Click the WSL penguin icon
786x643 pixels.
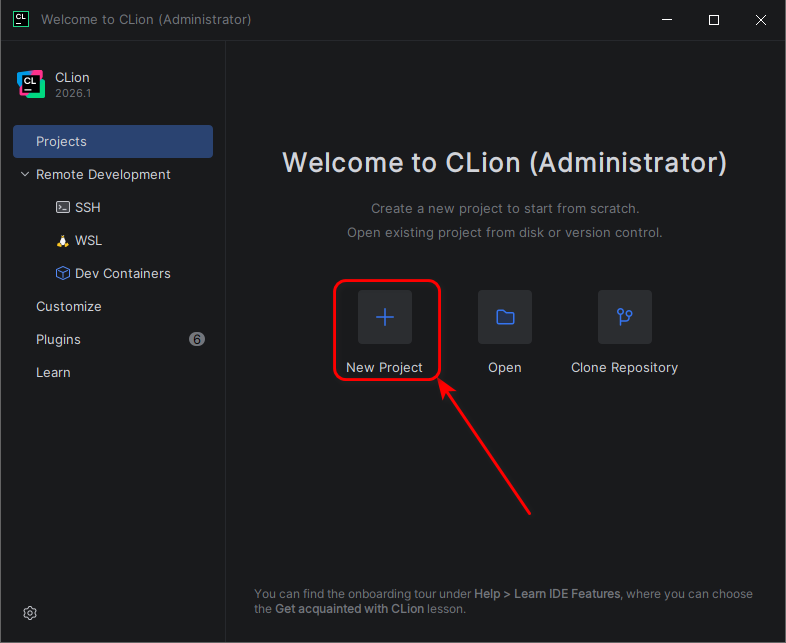[63, 241]
